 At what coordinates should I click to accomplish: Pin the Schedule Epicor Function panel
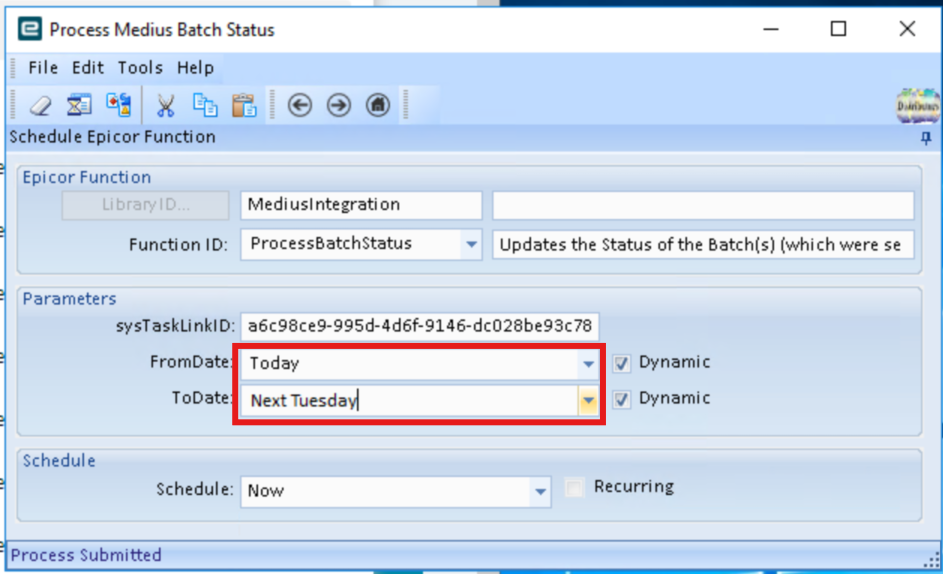(926, 138)
